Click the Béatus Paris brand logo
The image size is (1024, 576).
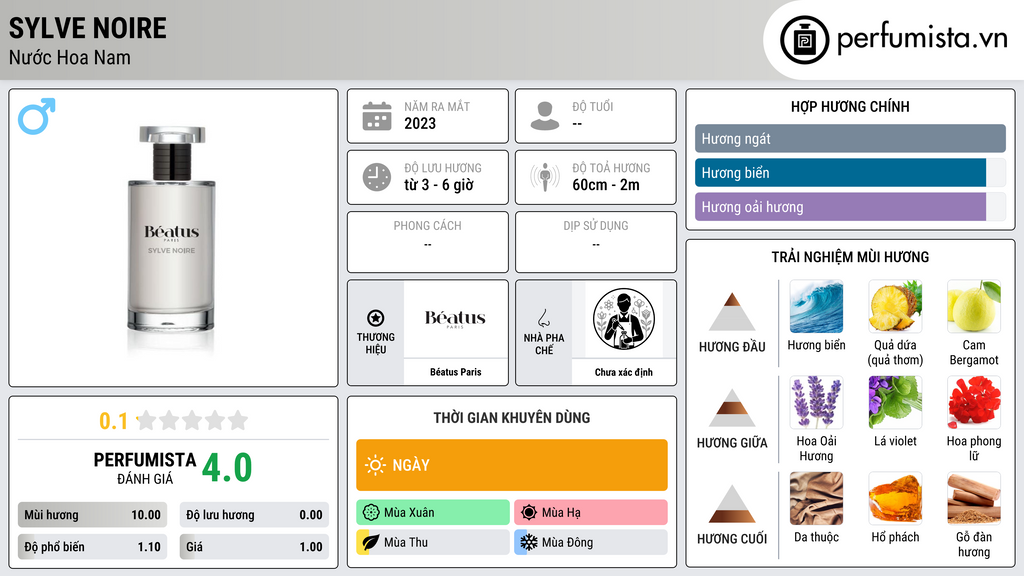pyautogui.click(x=455, y=319)
